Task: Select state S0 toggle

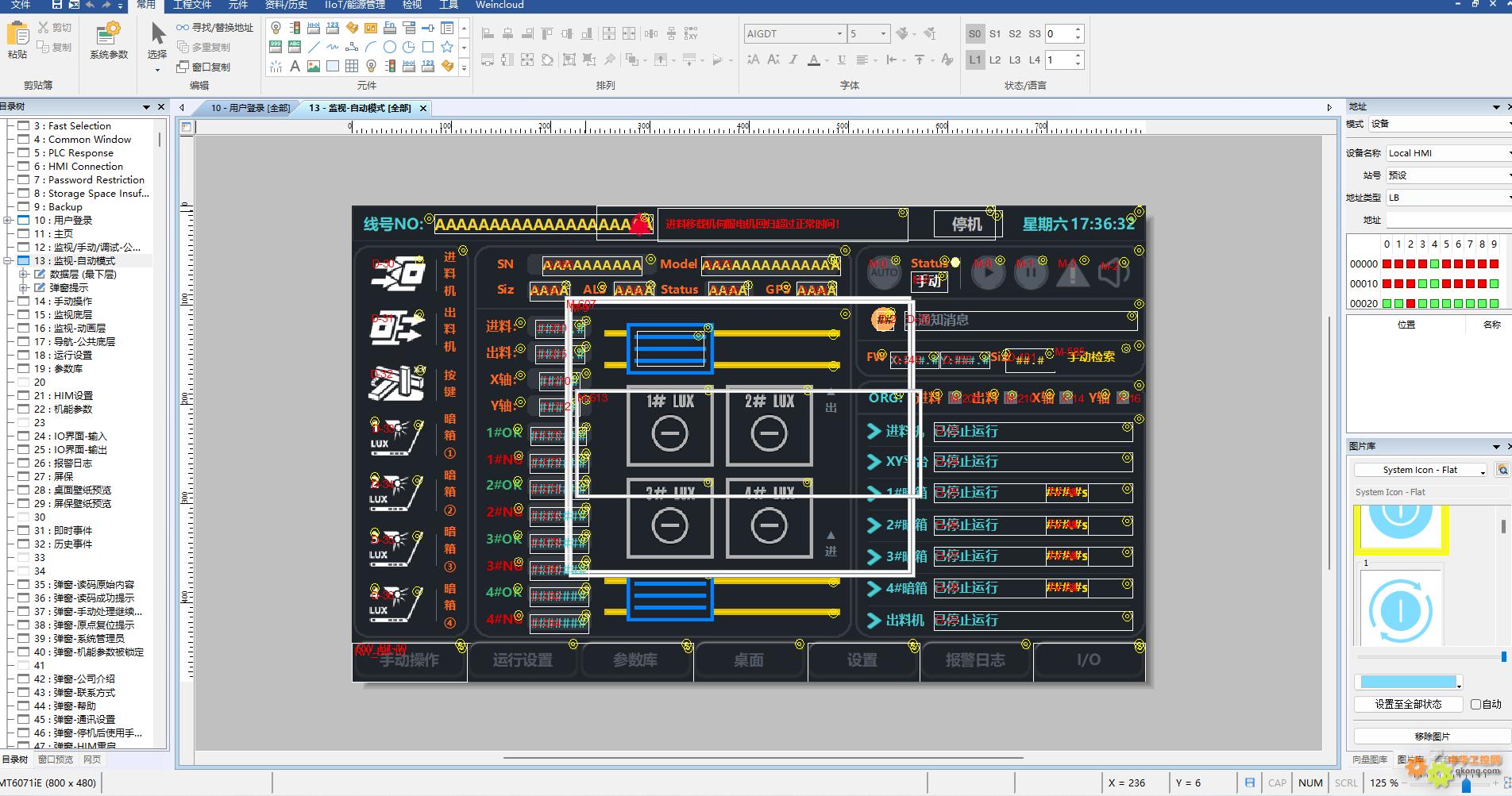Action: tap(975, 34)
